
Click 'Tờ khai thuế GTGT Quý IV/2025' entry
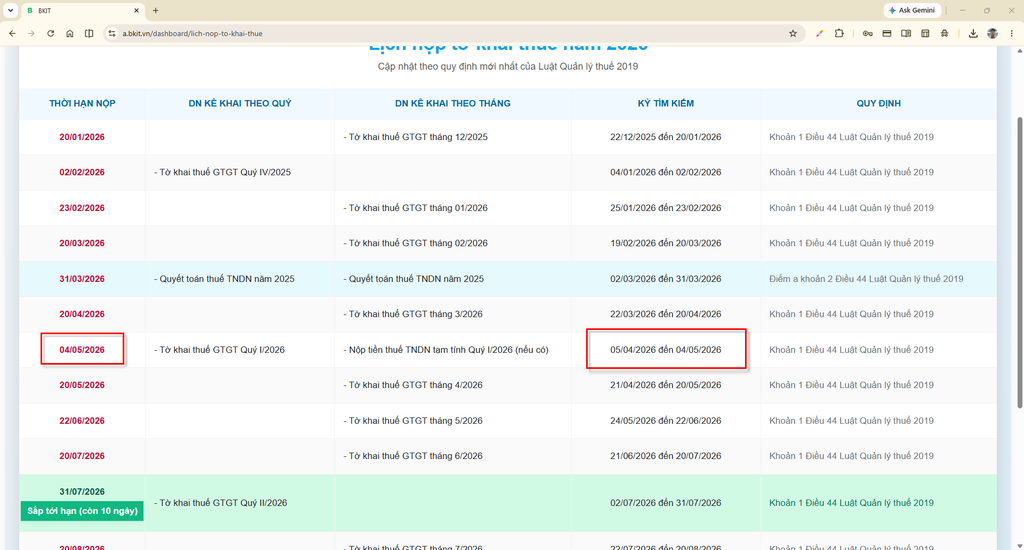(x=222, y=172)
